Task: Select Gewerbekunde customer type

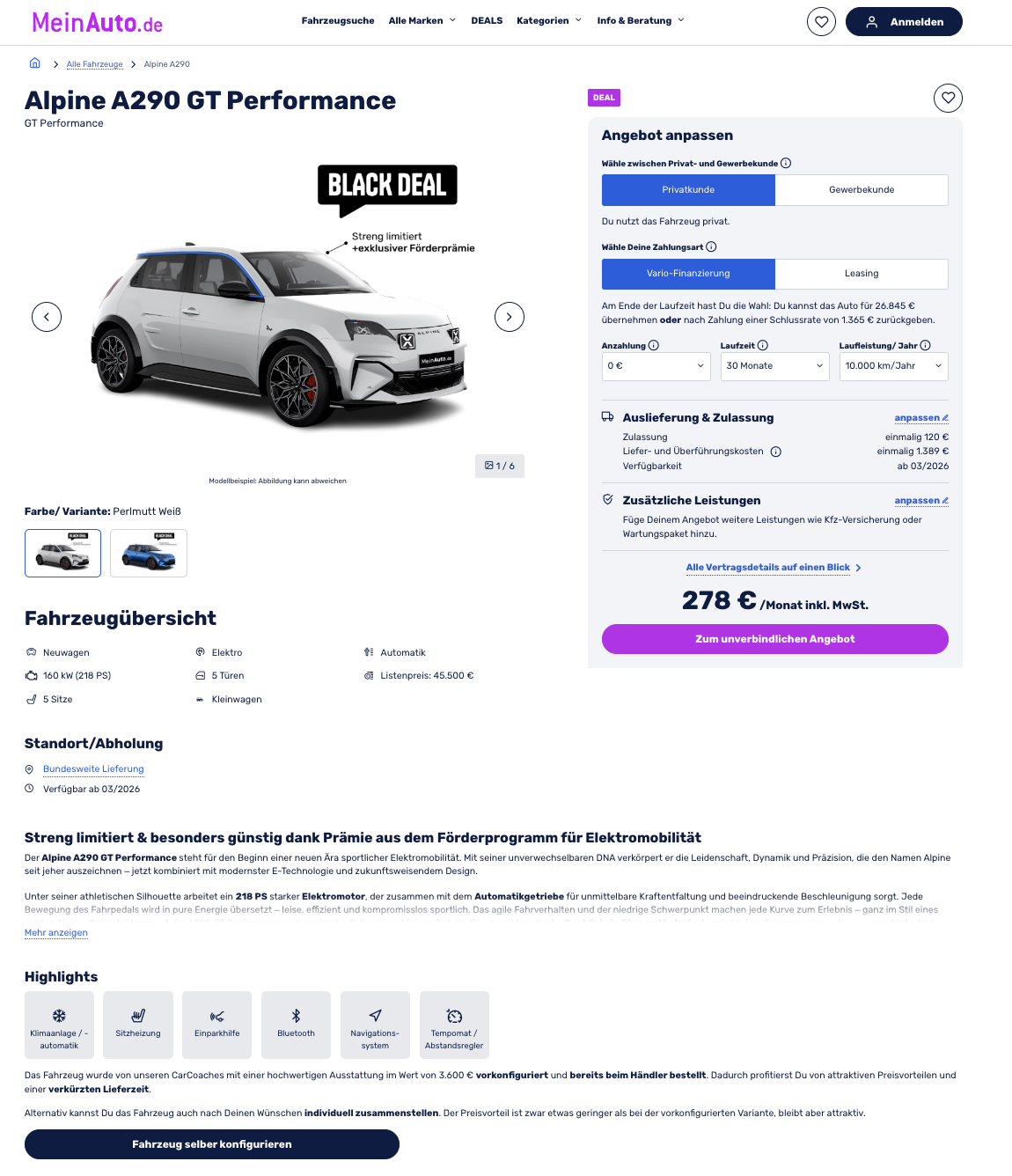Action: pyautogui.click(x=862, y=190)
